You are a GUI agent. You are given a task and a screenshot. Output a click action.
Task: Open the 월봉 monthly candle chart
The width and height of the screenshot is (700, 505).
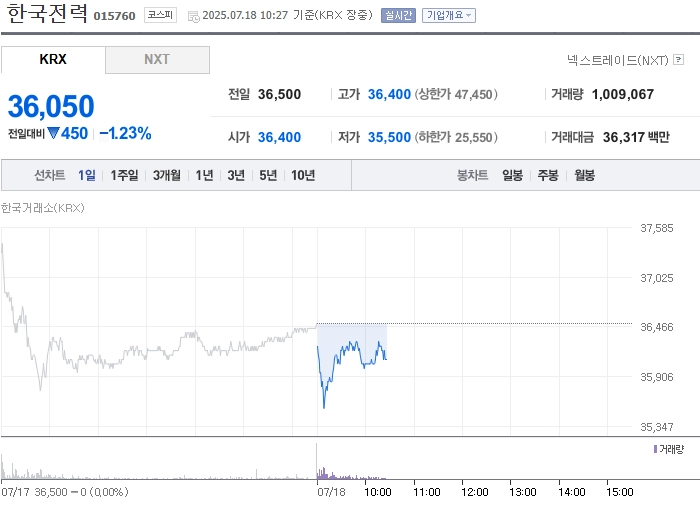[584, 175]
